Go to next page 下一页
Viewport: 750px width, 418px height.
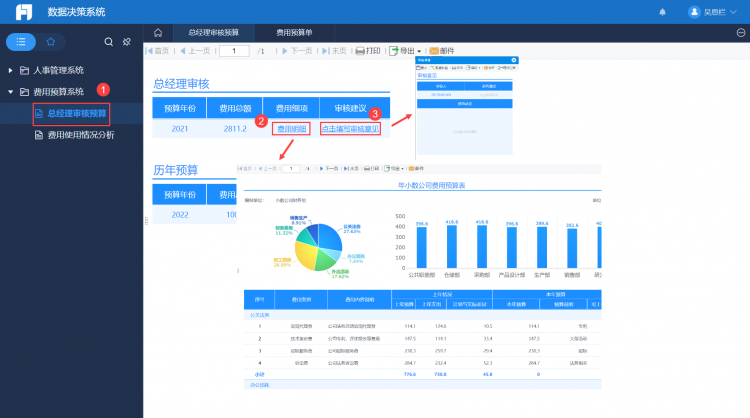[x=297, y=51]
